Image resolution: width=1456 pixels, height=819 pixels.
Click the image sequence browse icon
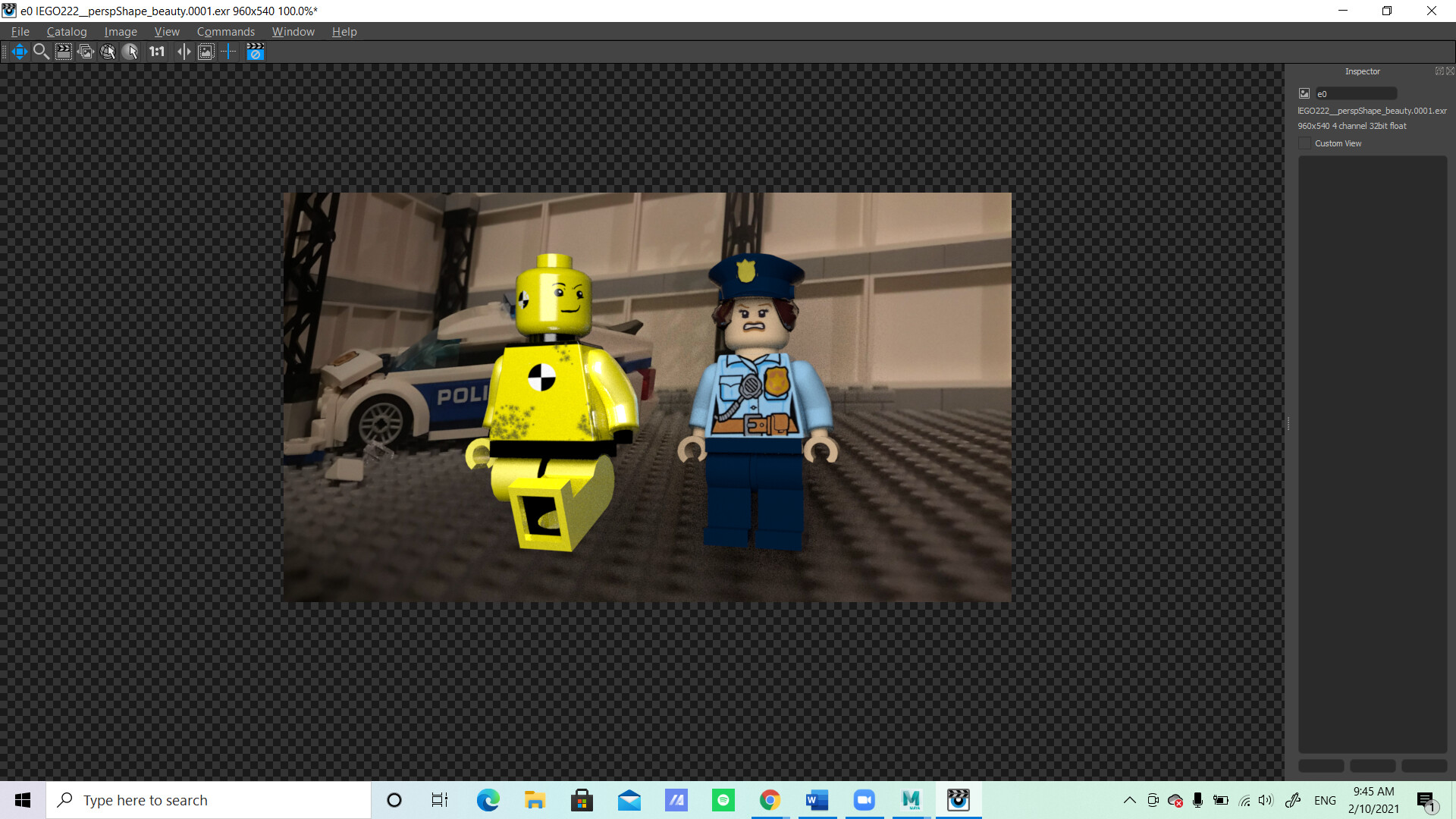tap(86, 52)
